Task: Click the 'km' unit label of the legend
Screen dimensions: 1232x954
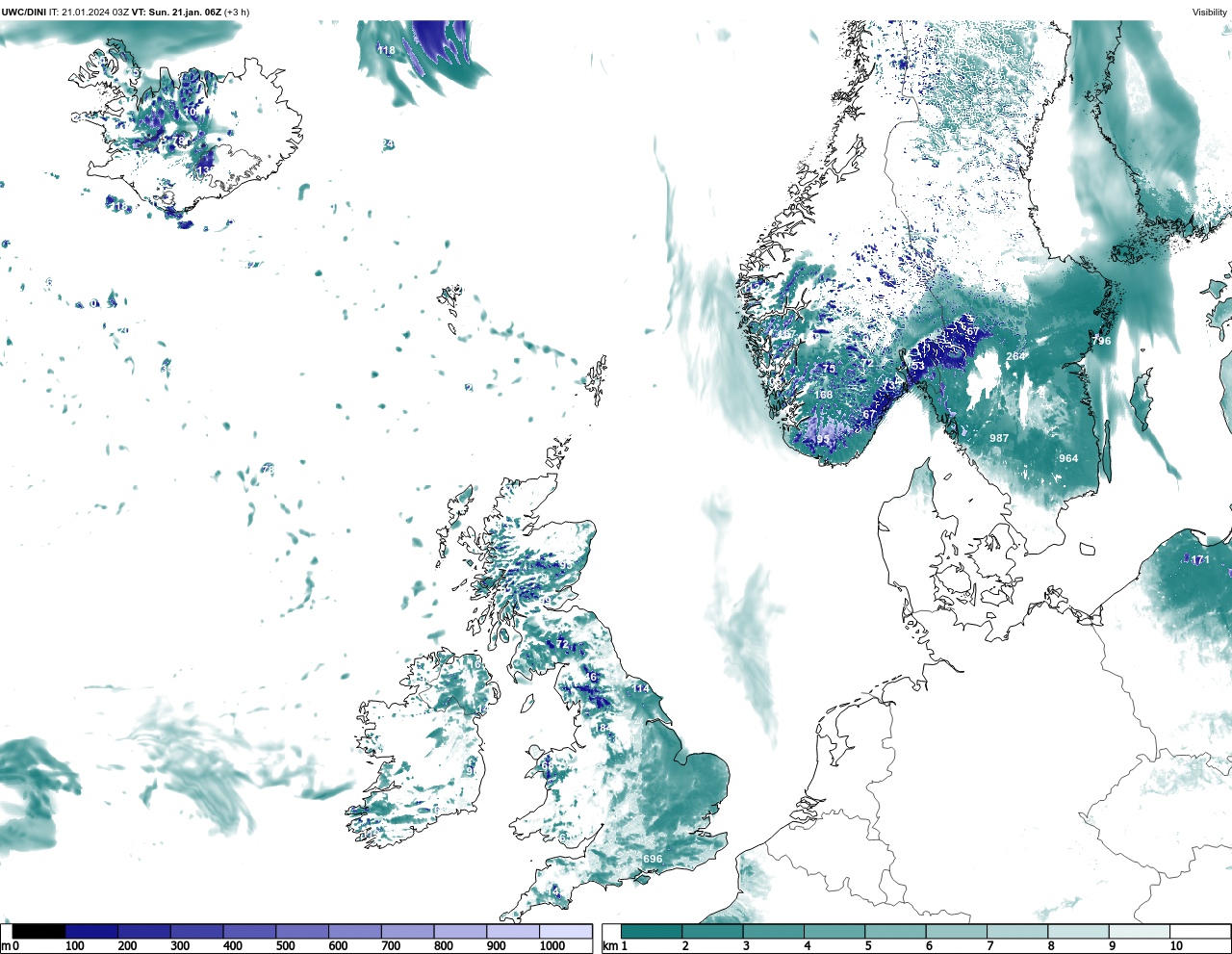Action: (609, 946)
